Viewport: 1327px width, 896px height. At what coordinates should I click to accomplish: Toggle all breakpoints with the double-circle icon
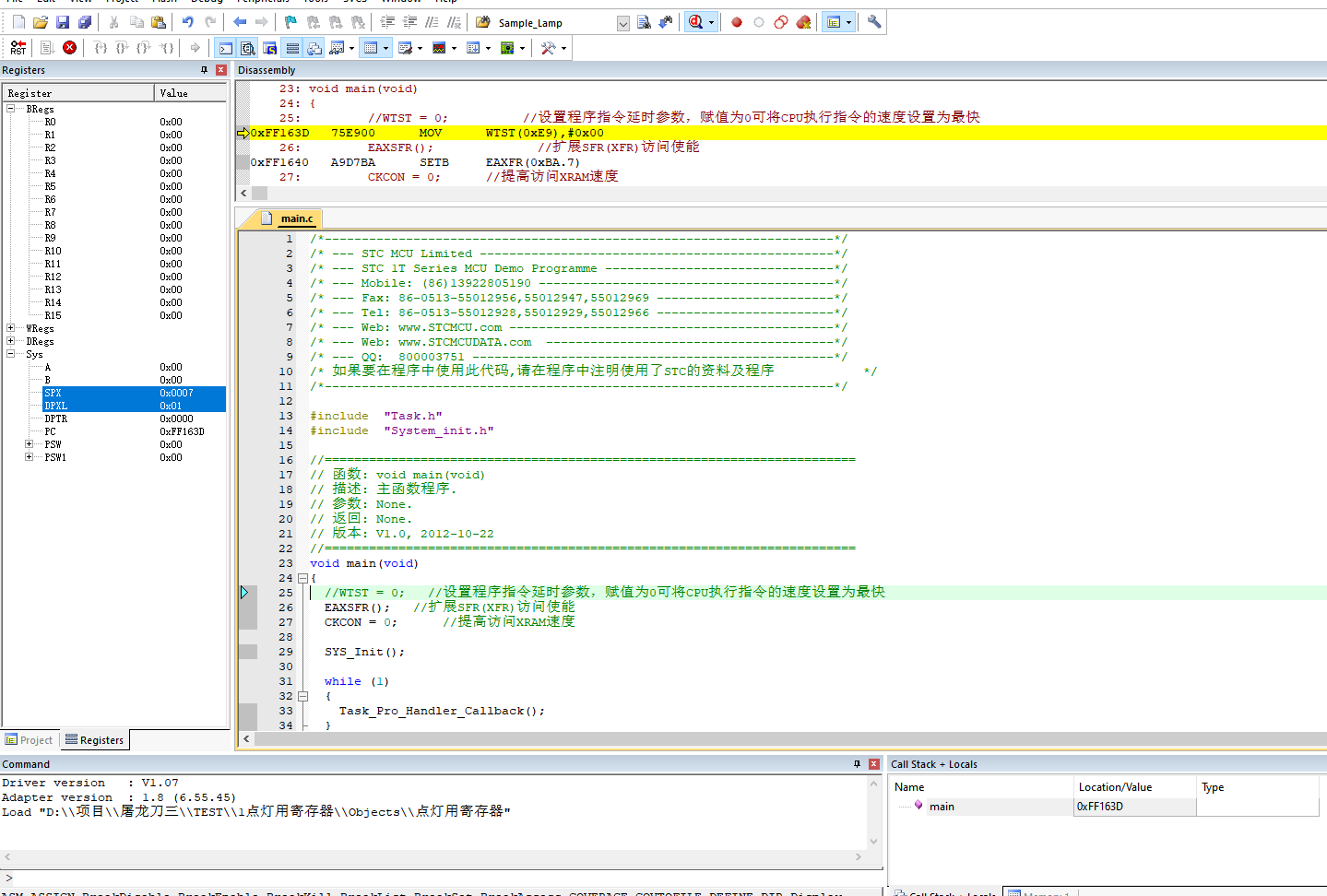pos(781,22)
